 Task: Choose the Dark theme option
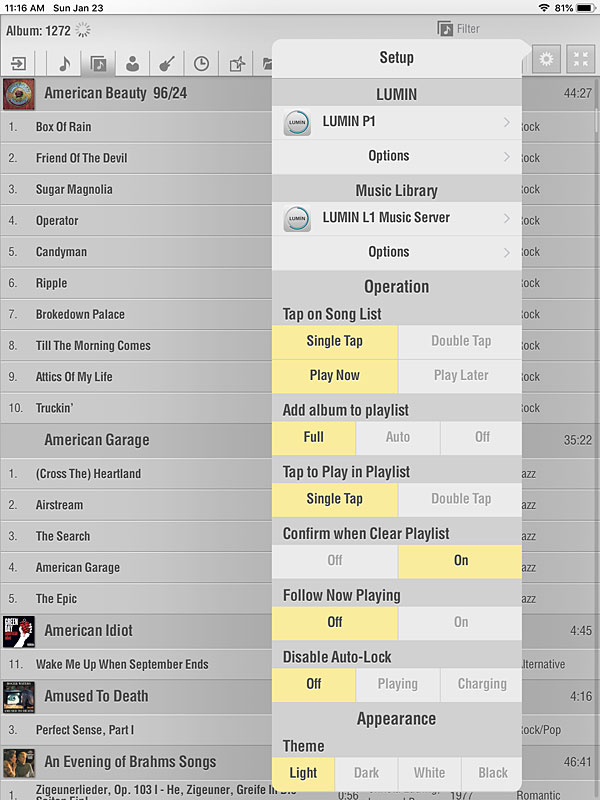coord(366,773)
